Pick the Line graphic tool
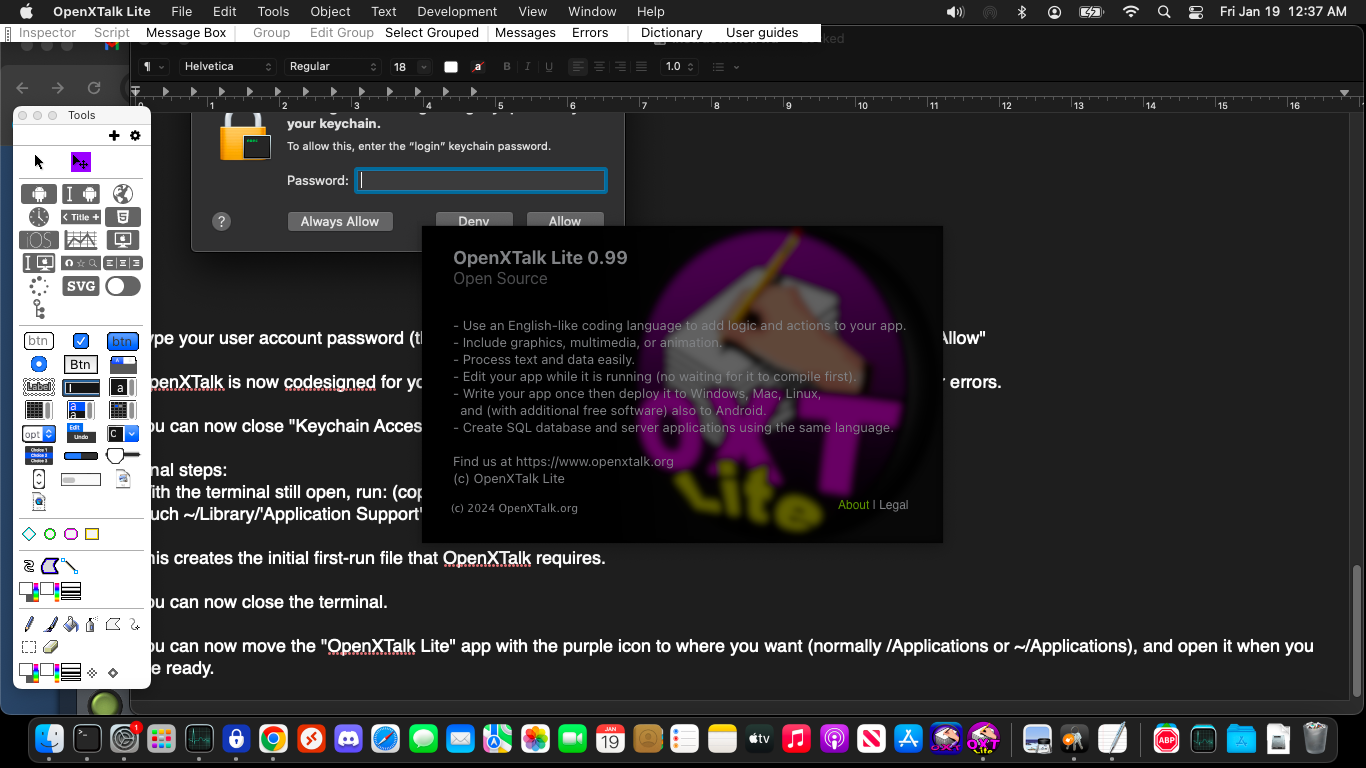This screenshot has width=1366, height=768. pyautogui.click(x=70, y=565)
